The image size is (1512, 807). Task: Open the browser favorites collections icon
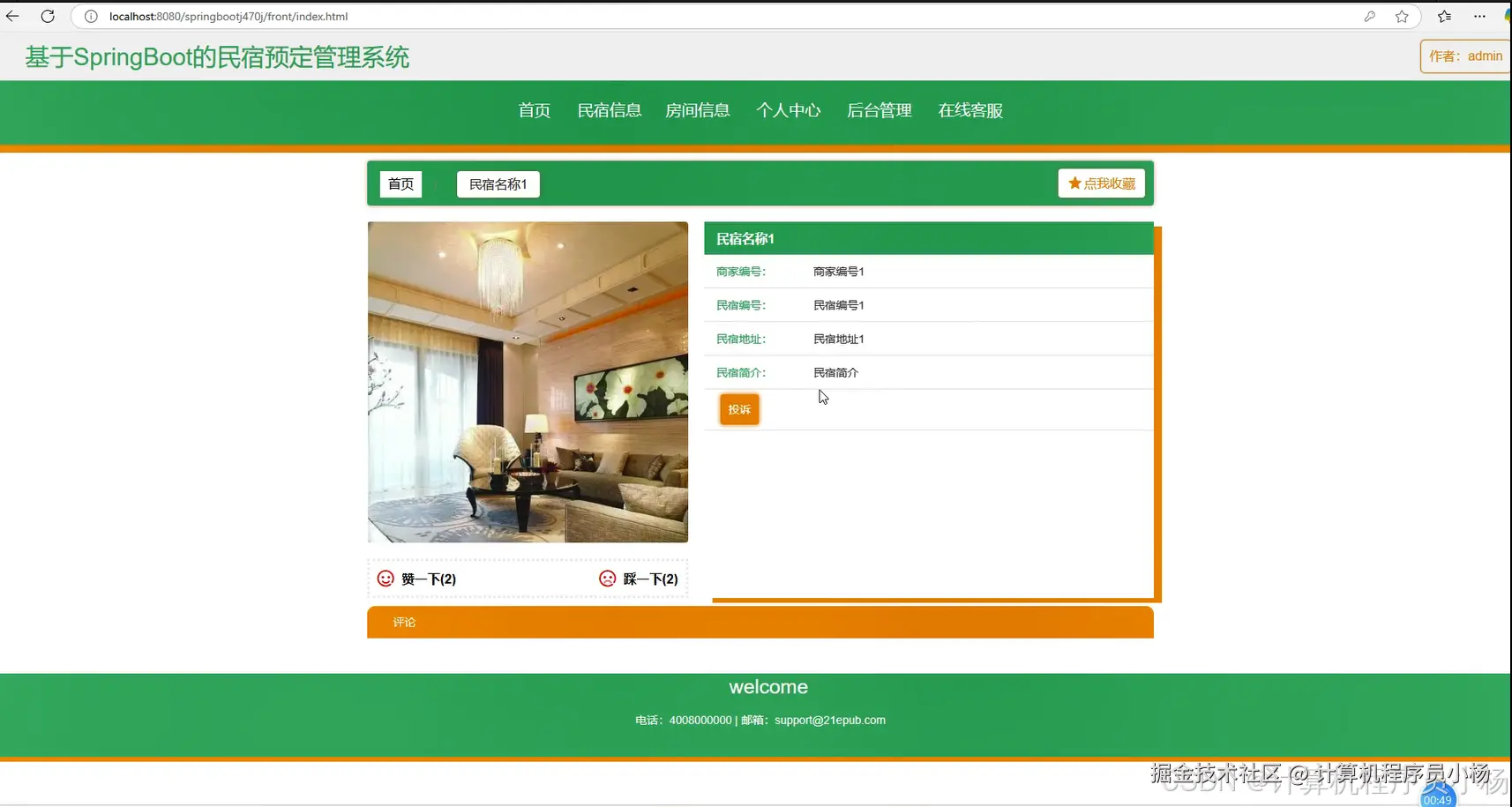click(x=1444, y=16)
